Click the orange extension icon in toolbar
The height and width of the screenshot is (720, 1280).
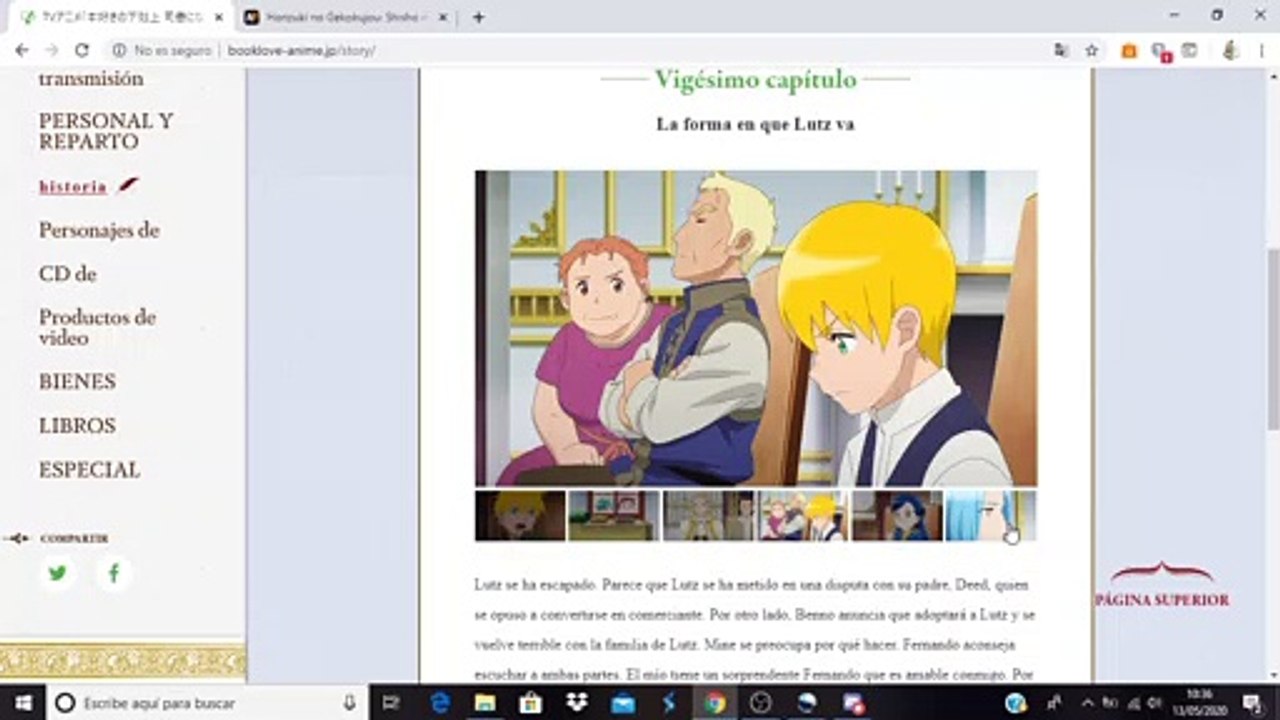tap(1129, 50)
